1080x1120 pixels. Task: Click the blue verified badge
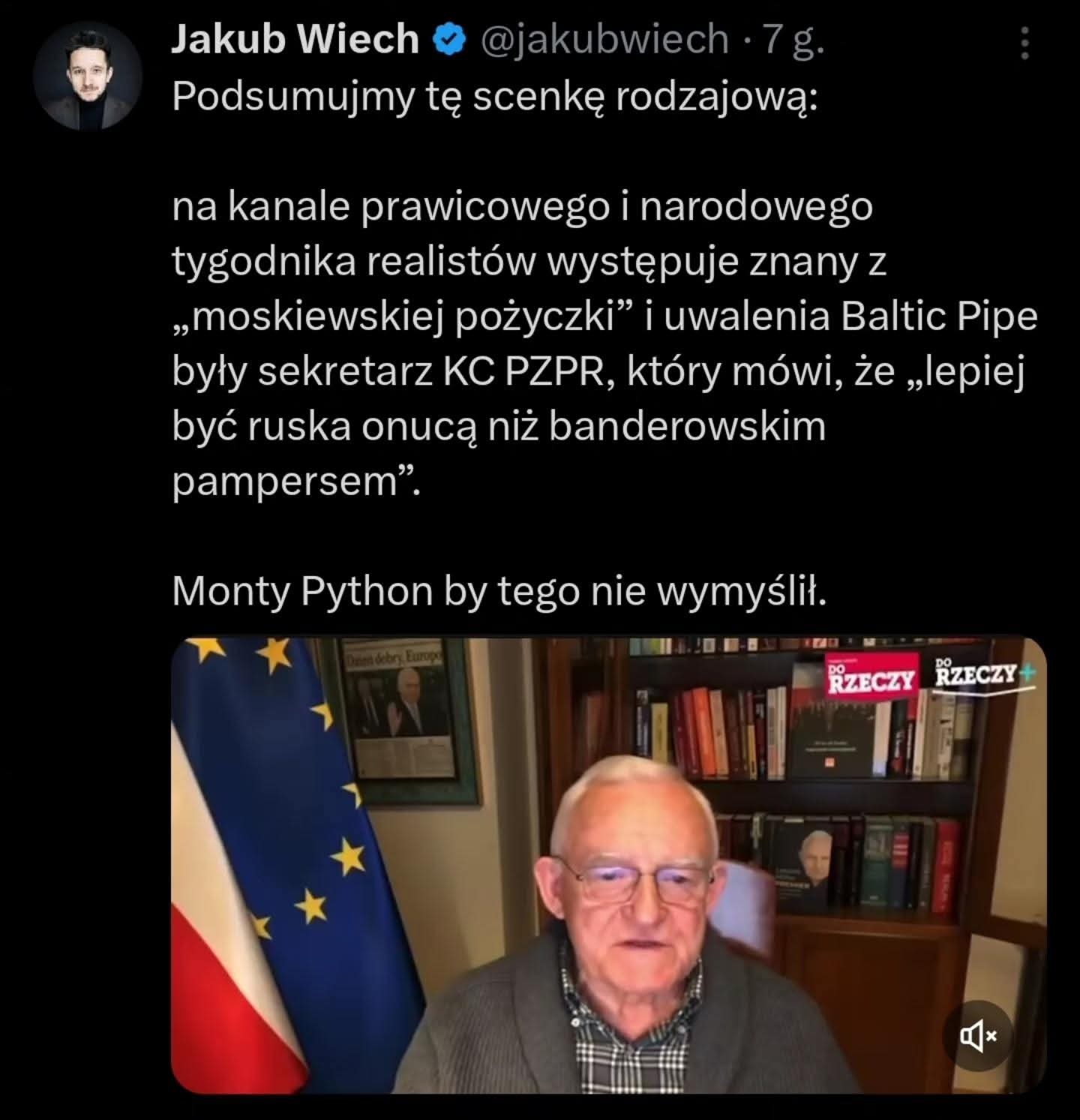pos(448,39)
